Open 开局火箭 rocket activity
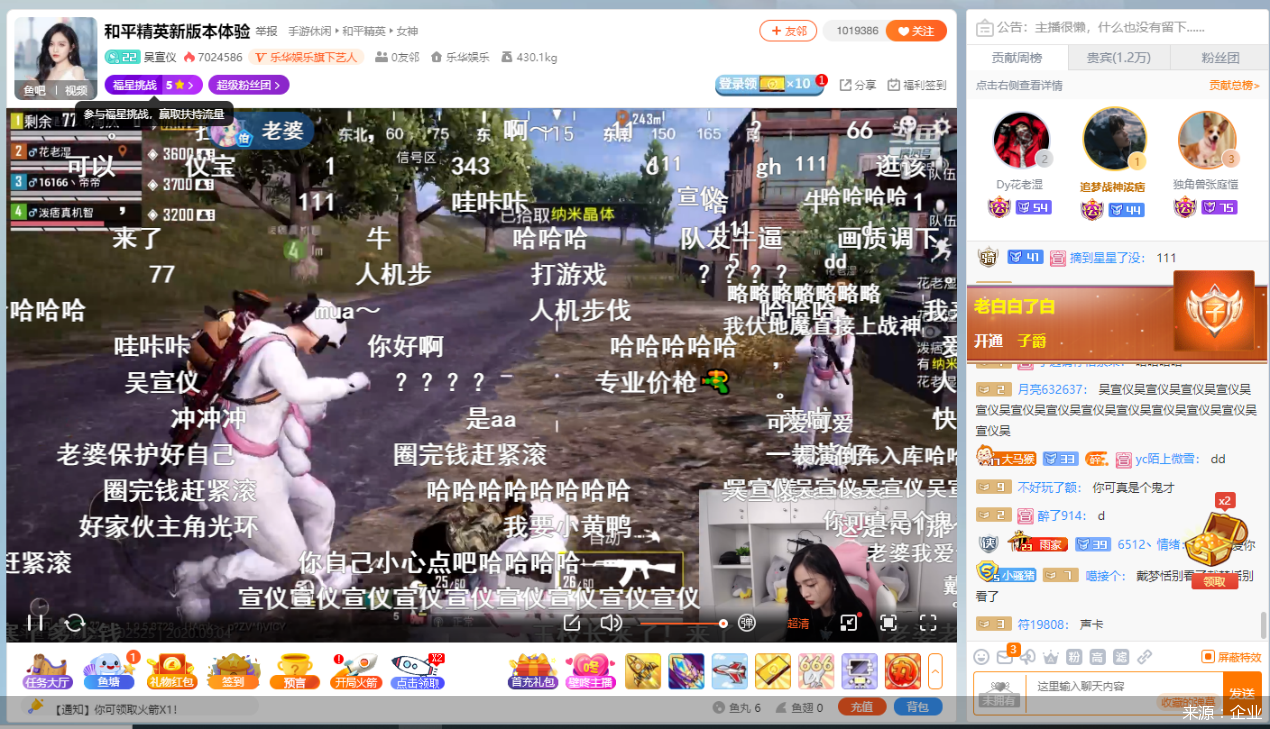 pyautogui.click(x=356, y=671)
